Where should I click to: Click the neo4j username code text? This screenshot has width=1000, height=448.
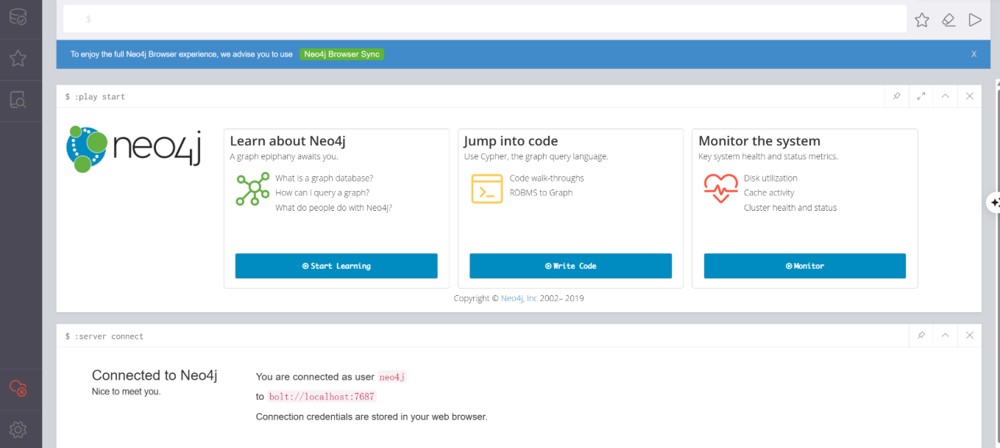point(392,377)
